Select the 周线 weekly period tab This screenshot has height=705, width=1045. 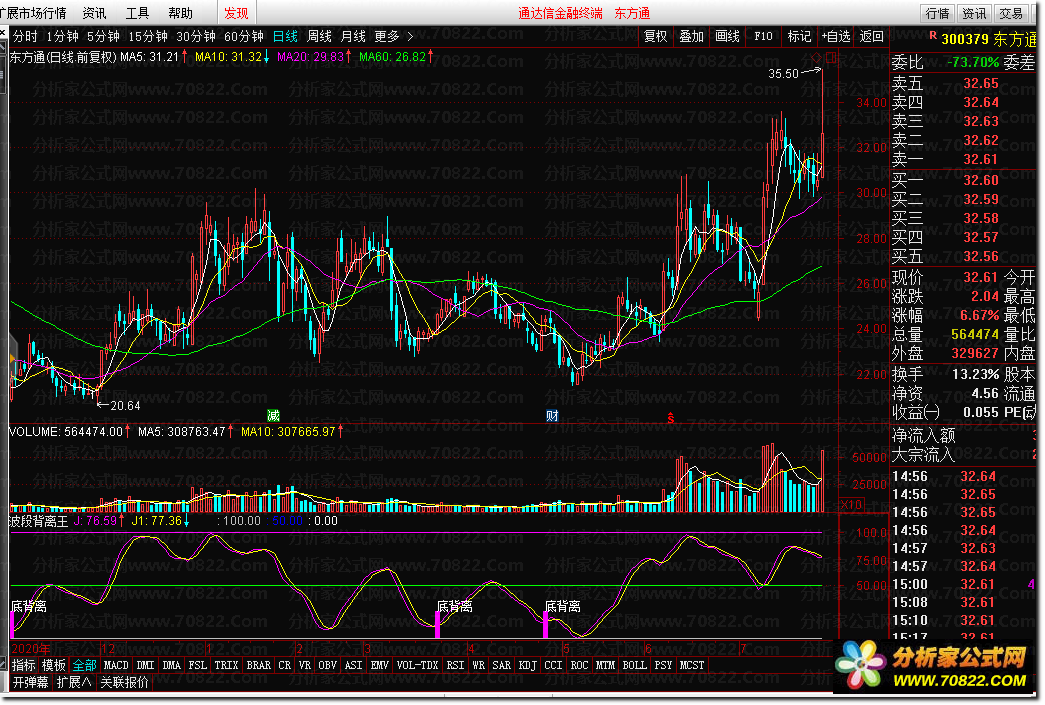click(x=319, y=37)
